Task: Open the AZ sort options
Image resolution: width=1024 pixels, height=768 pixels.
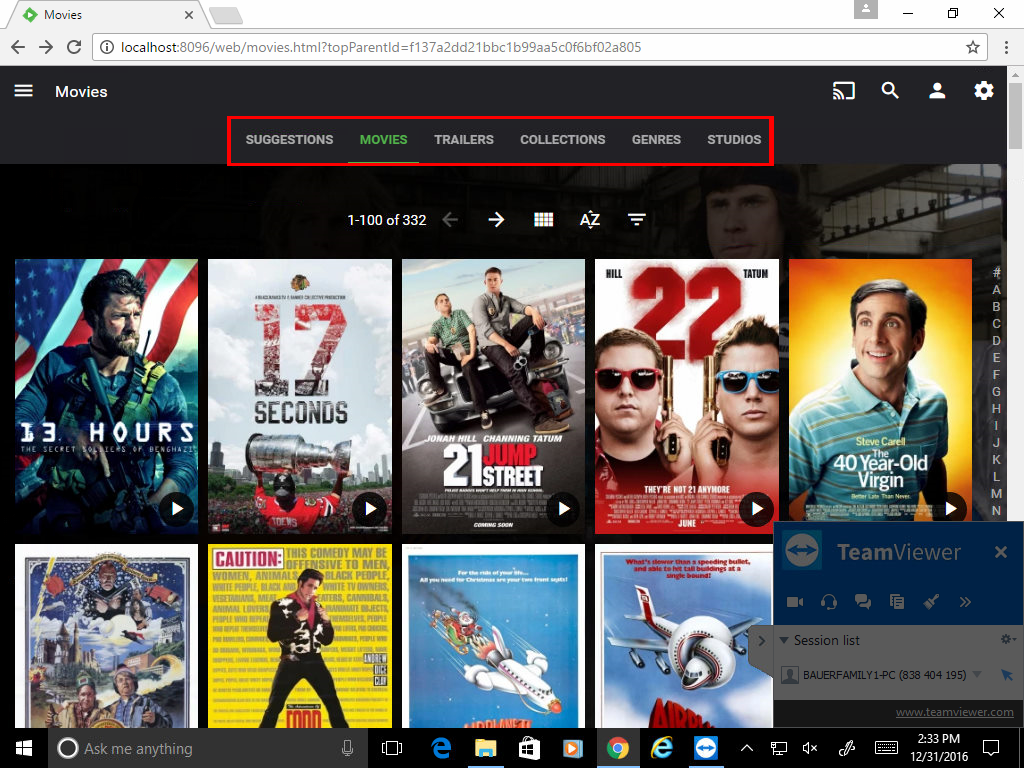Action: (x=590, y=220)
